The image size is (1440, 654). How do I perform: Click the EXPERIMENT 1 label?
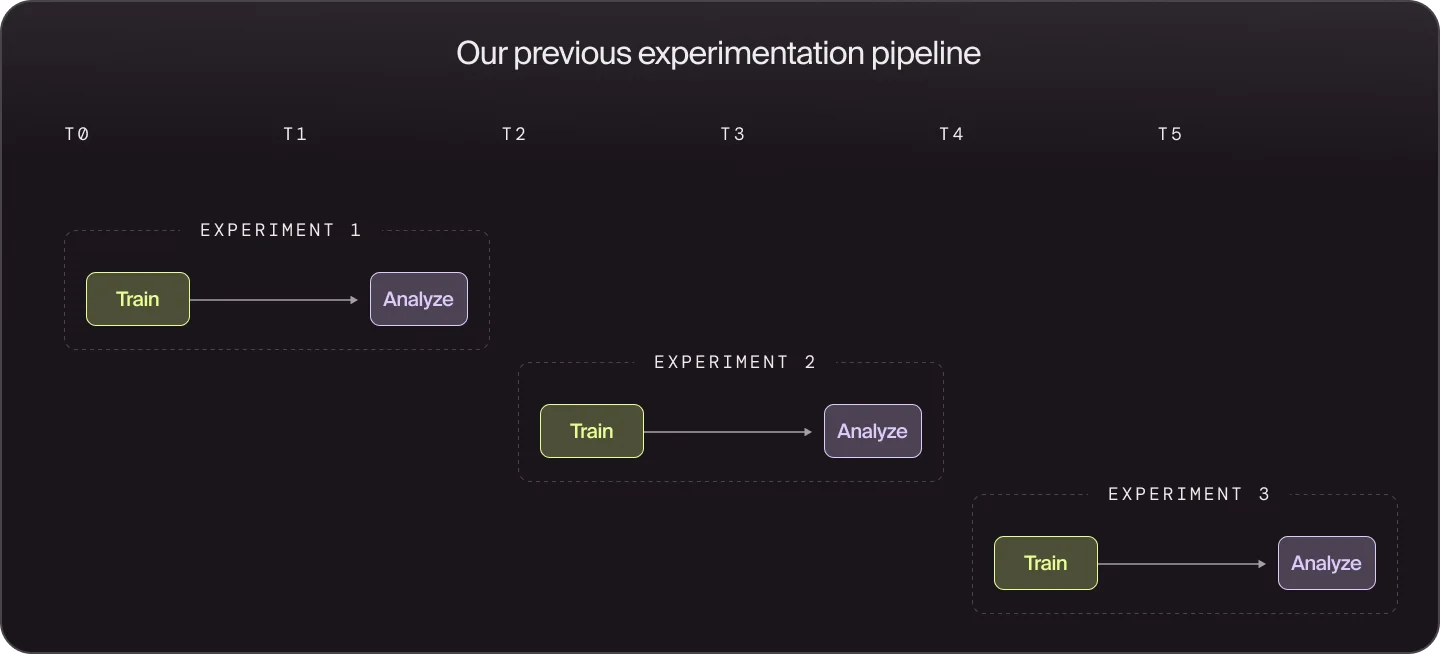[281, 230]
